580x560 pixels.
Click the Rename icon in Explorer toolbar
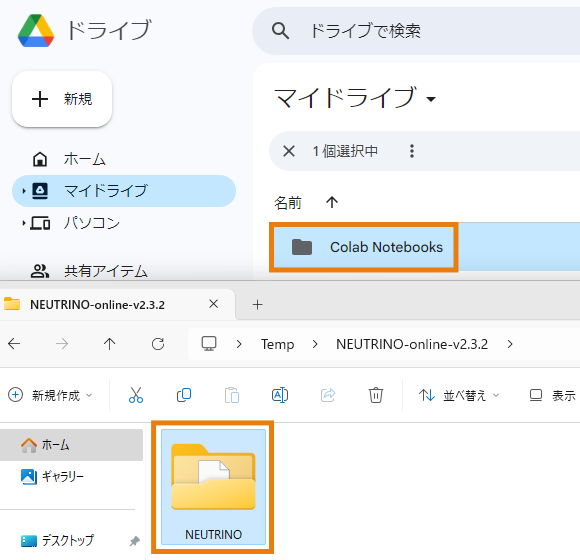(x=280, y=395)
